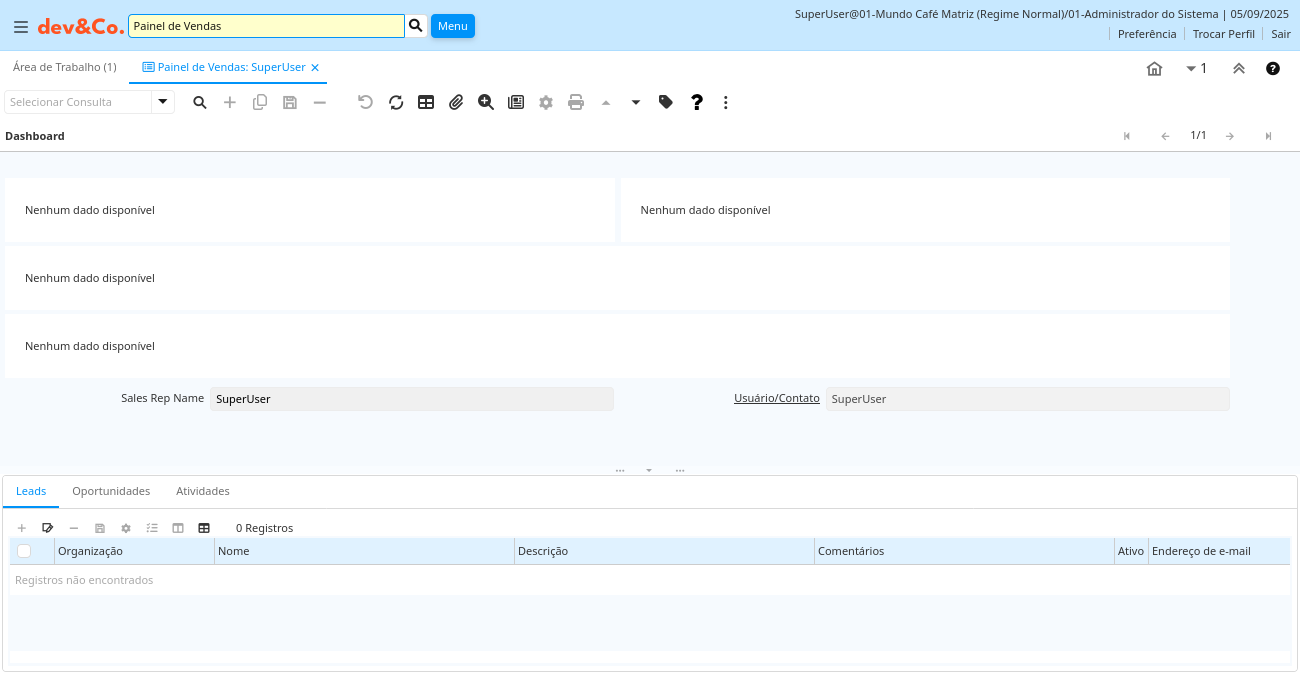This screenshot has width=1300, height=674.
Task: Click the zoom across magnifier-plus icon
Action: (486, 102)
